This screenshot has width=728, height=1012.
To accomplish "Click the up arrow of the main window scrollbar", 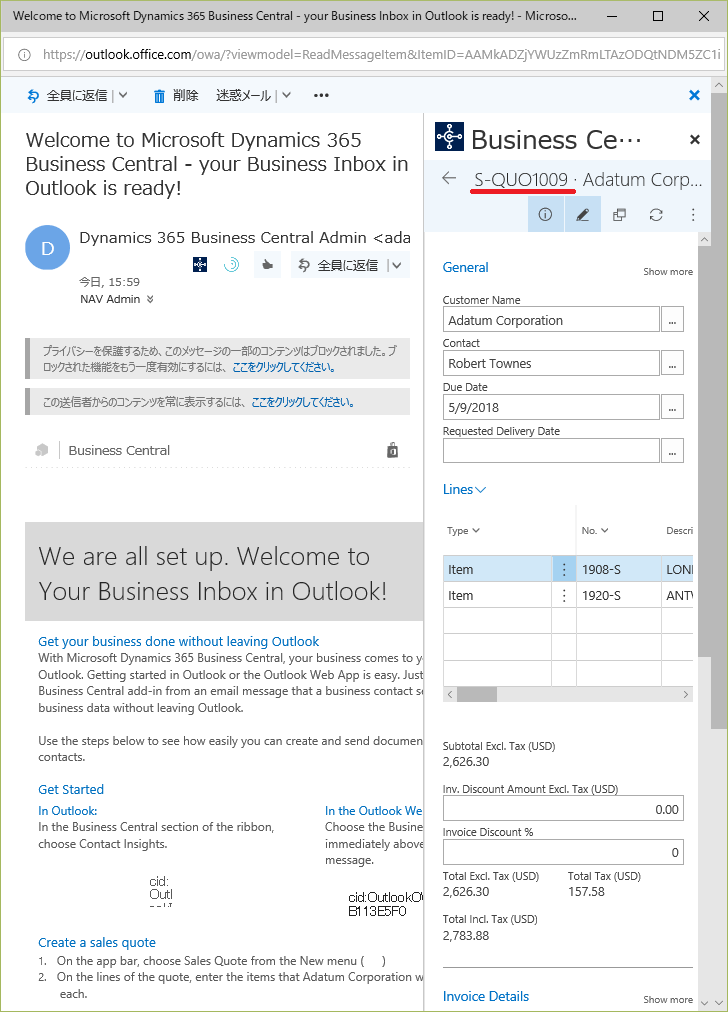I will (719, 85).
